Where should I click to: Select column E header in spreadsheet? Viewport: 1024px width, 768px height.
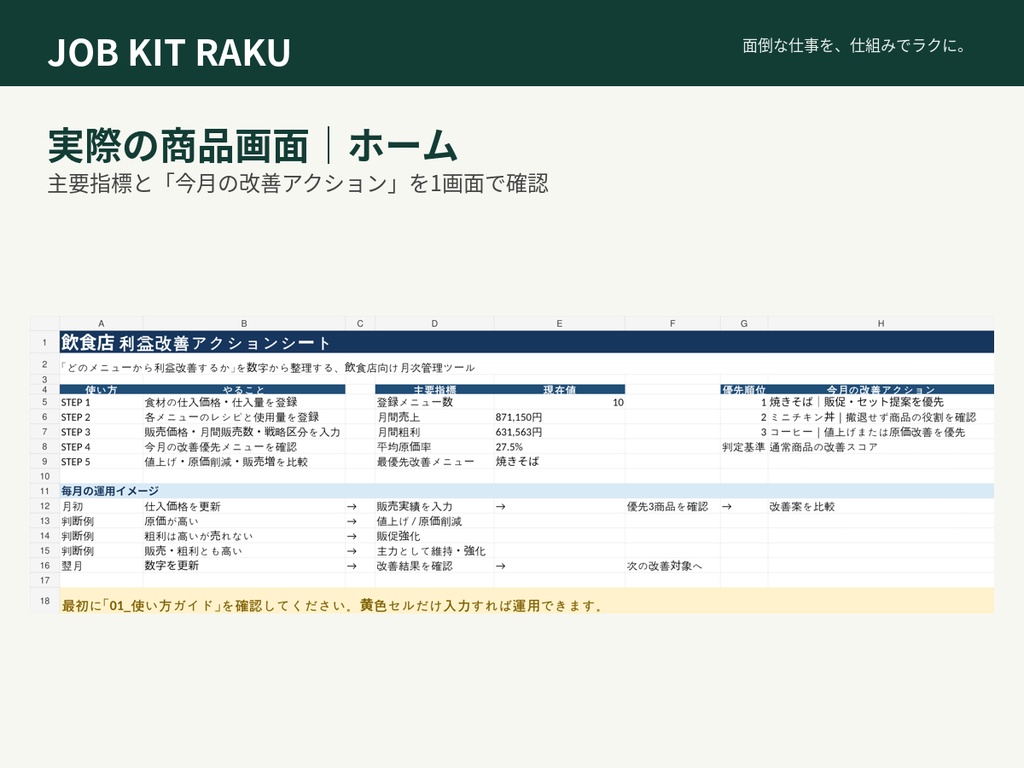click(559, 323)
